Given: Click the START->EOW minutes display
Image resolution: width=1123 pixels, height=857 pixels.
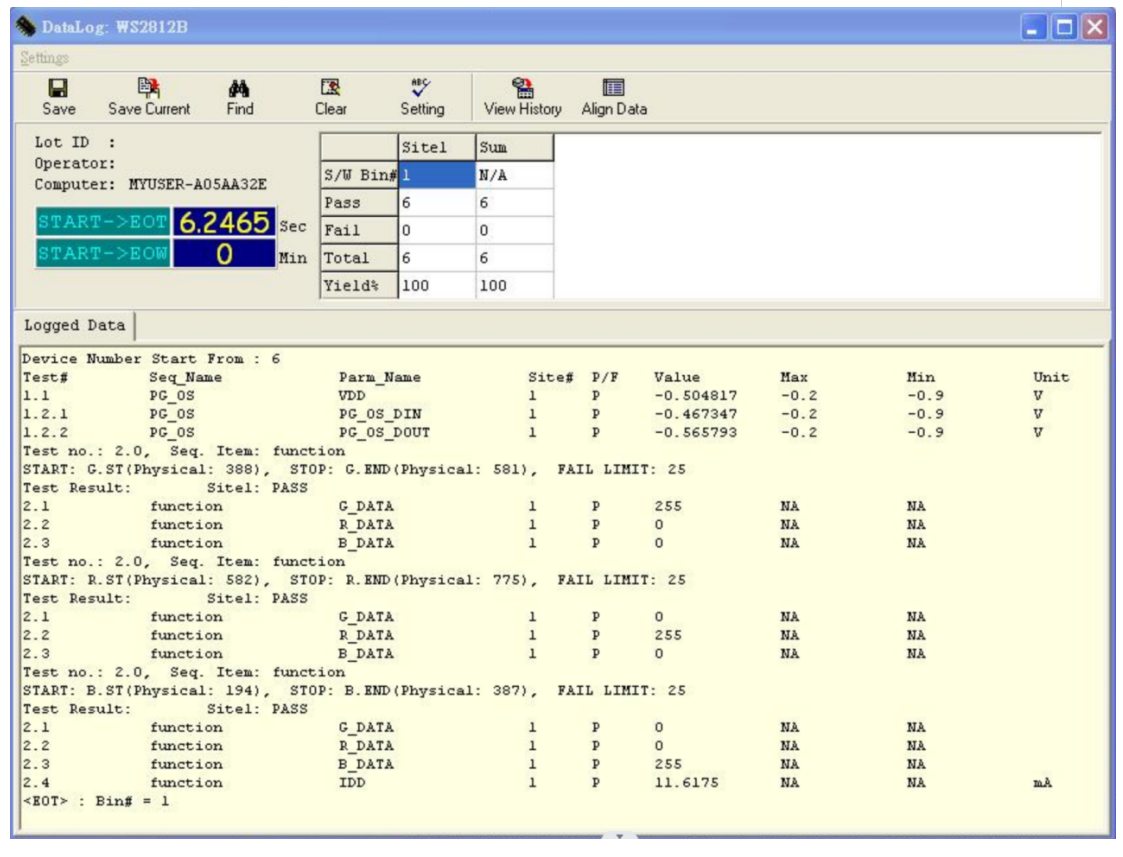Looking at the screenshot, I should pos(224,254).
